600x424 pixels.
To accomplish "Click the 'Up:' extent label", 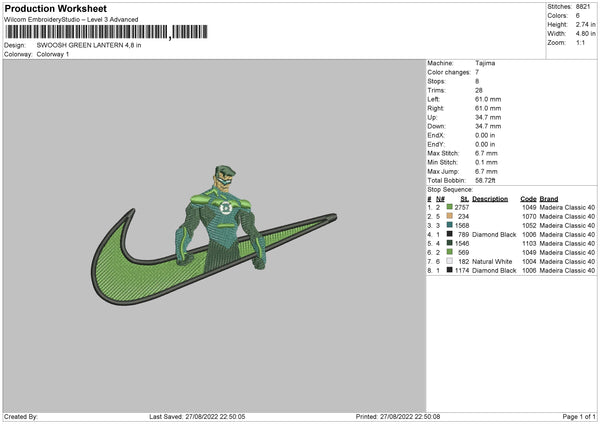I will 432,117.
